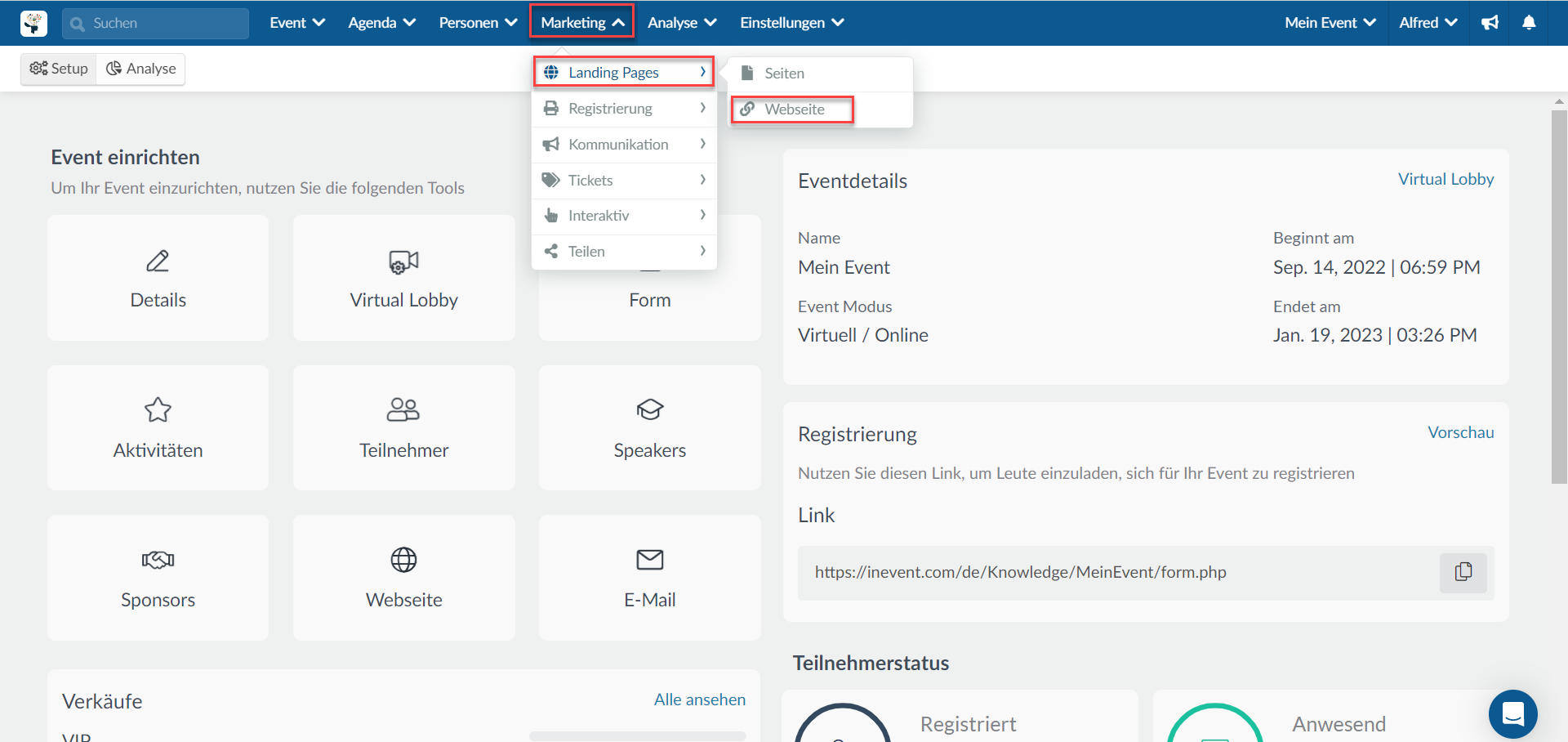Click the Alle ansehen link
This screenshot has width=1568, height=742.
tap(699, 700)
